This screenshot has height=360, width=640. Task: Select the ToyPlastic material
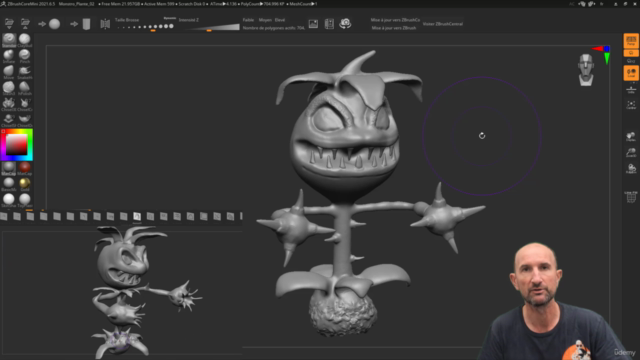24,200
